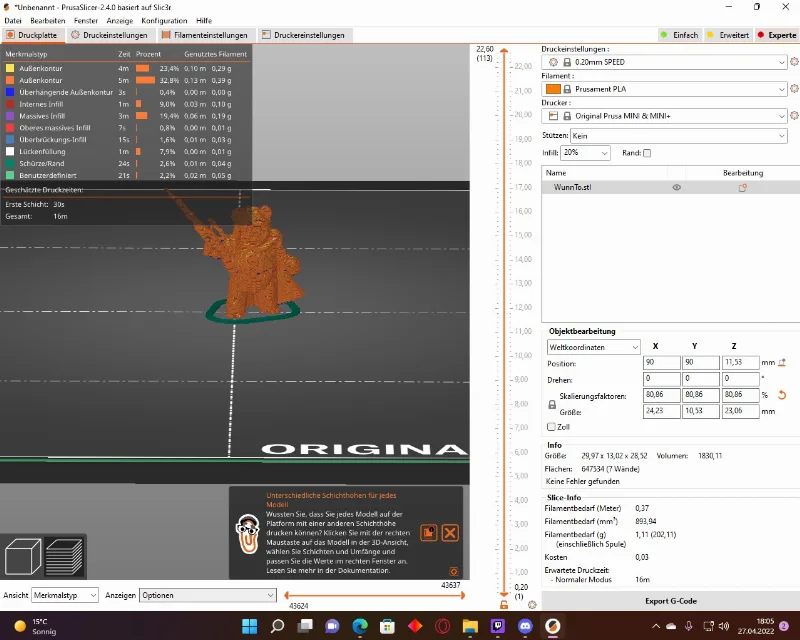
Task: Open the Original Prusa MINI printer dropdown
Action: 664,116
